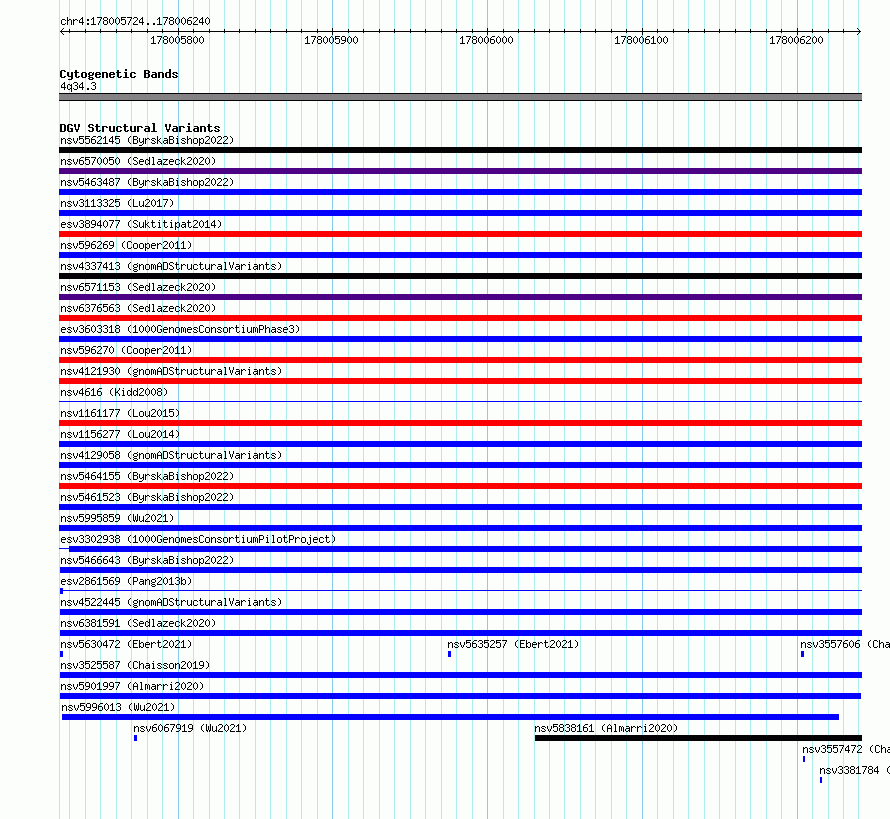Open nsv6571153 (Sedlazeck2020) variant
Viewport: 890px width, 819px height.
pyautogui.click(x=138, y=287)
